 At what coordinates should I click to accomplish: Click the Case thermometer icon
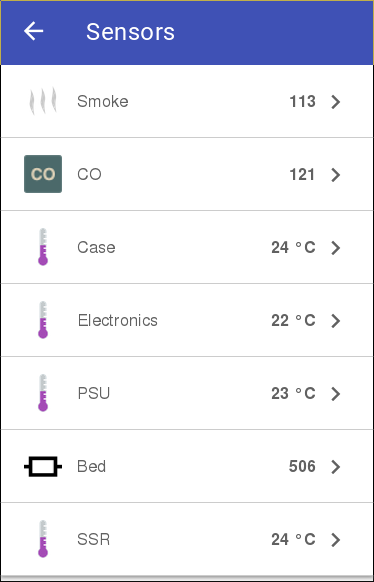coord(43,247)
